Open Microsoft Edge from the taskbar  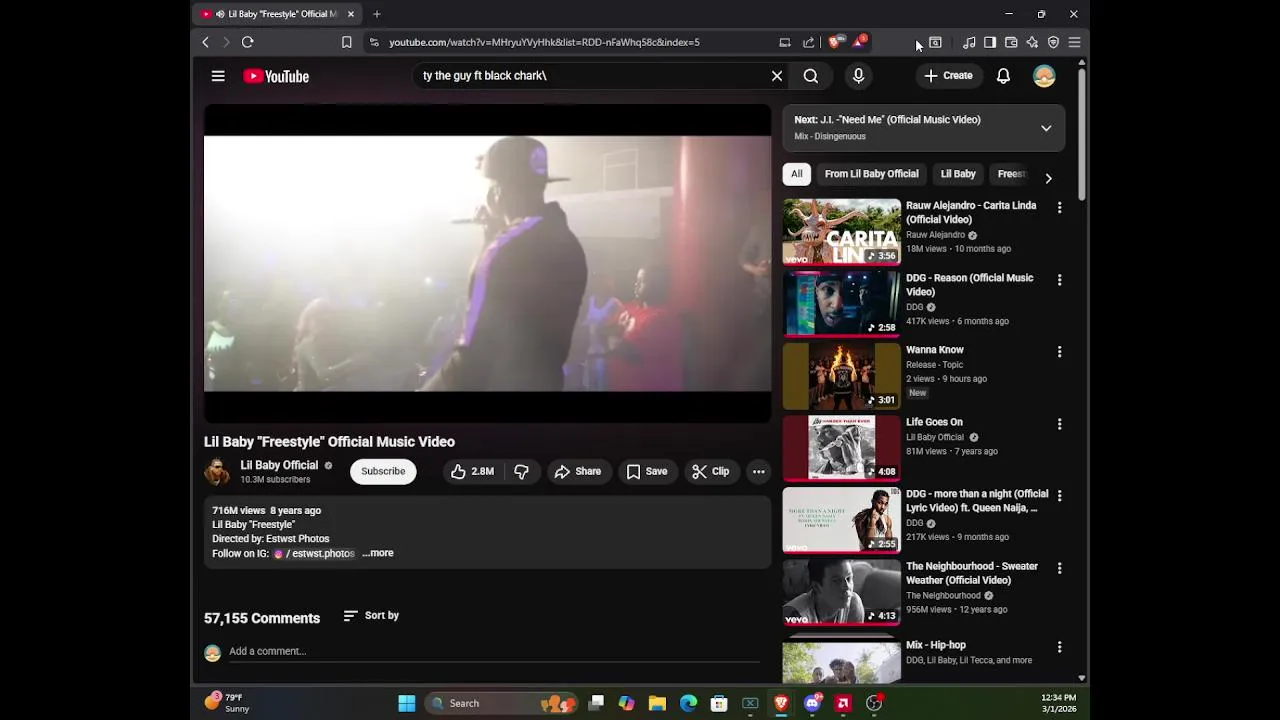(x=688, y=703)
